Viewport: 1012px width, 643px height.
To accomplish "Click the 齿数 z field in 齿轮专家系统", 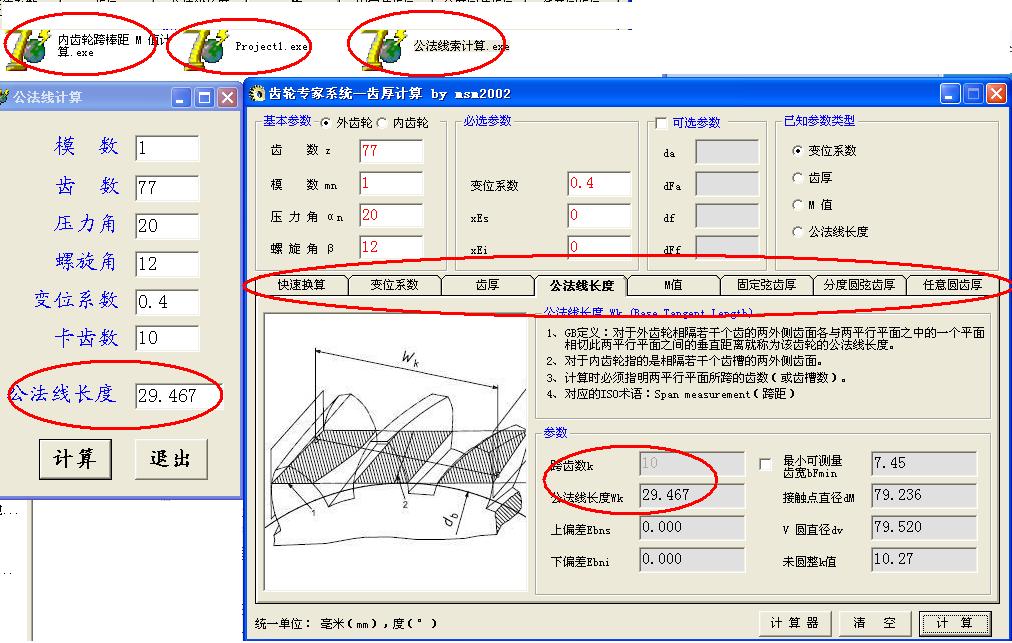I will (391, 151).
